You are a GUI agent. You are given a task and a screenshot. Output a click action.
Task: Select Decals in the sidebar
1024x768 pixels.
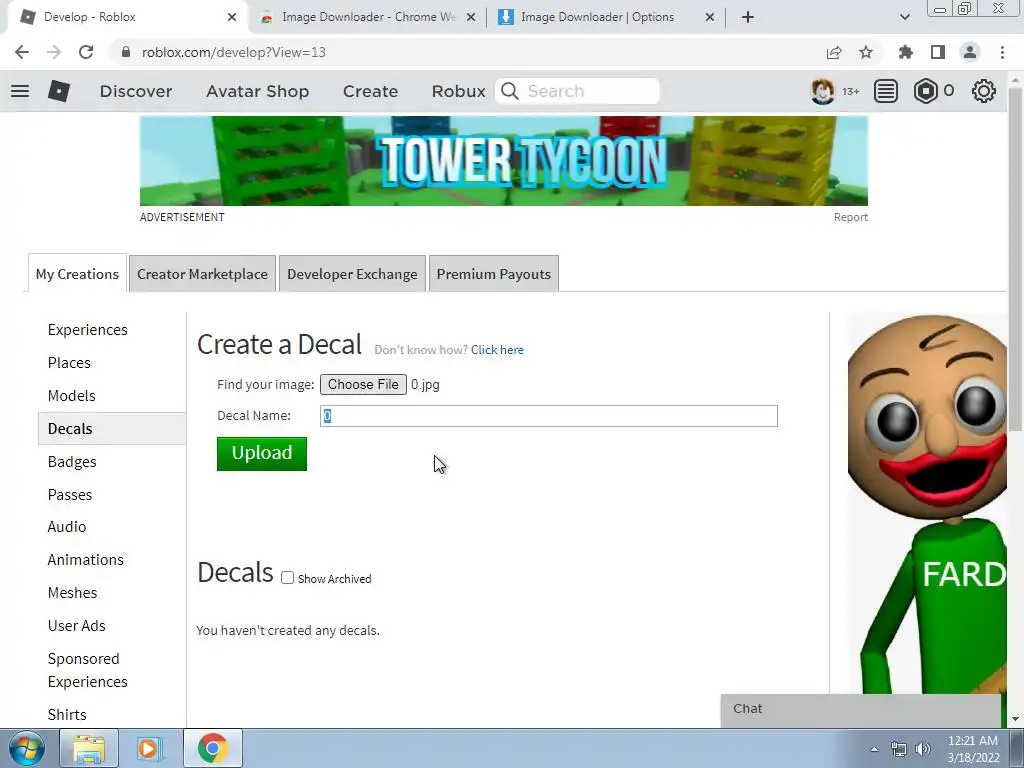point(112,428)
